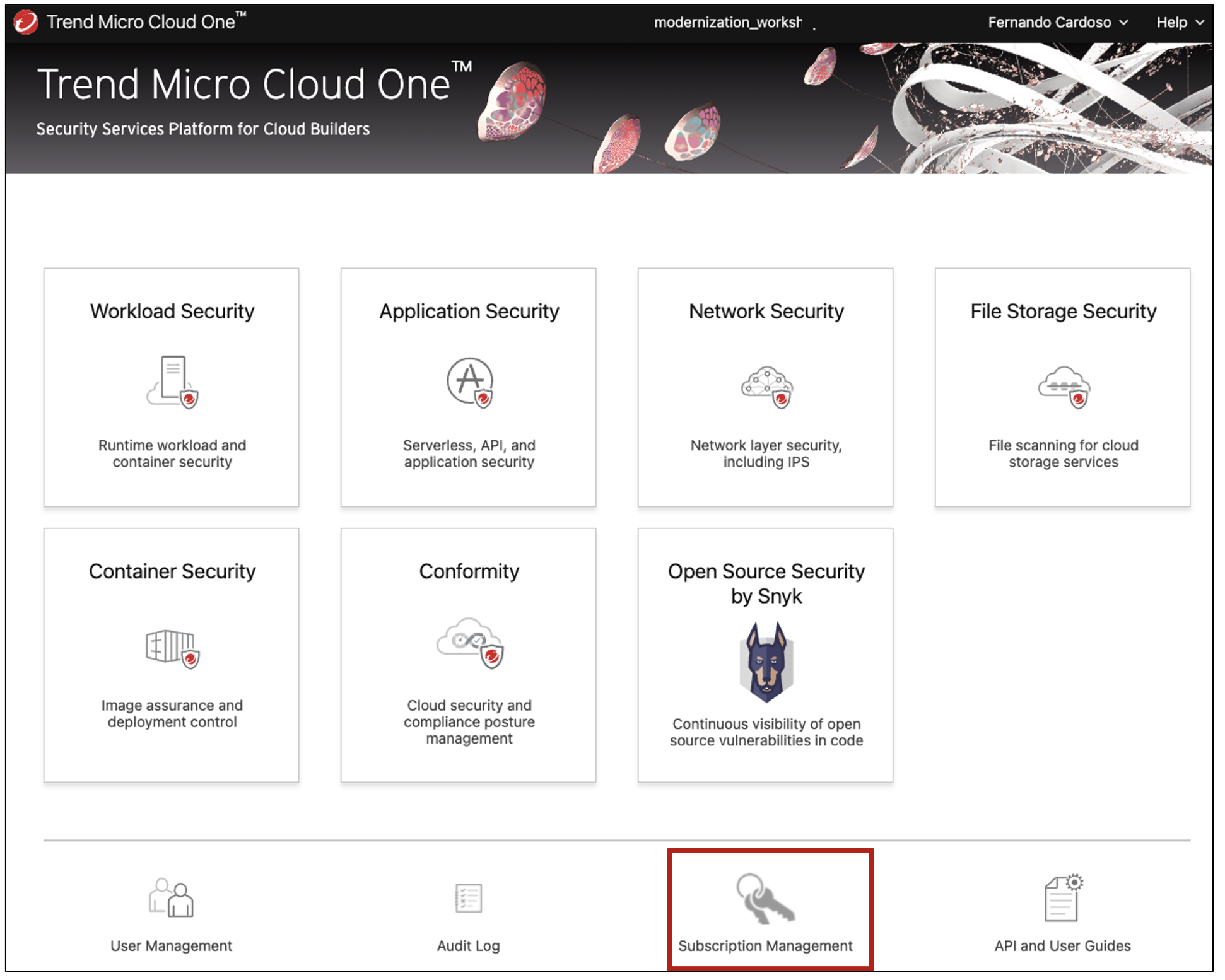
Task: Click the User Management label
Action: [x=171, y=945]
